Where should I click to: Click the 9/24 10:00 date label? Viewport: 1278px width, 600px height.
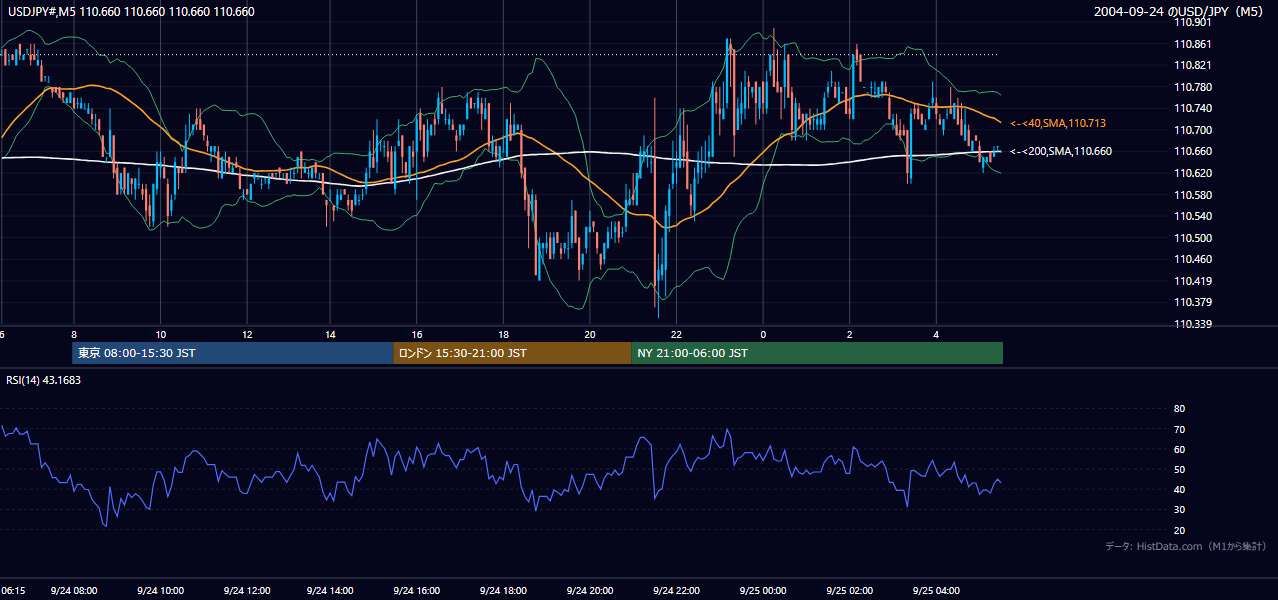[x=160, y=590]
